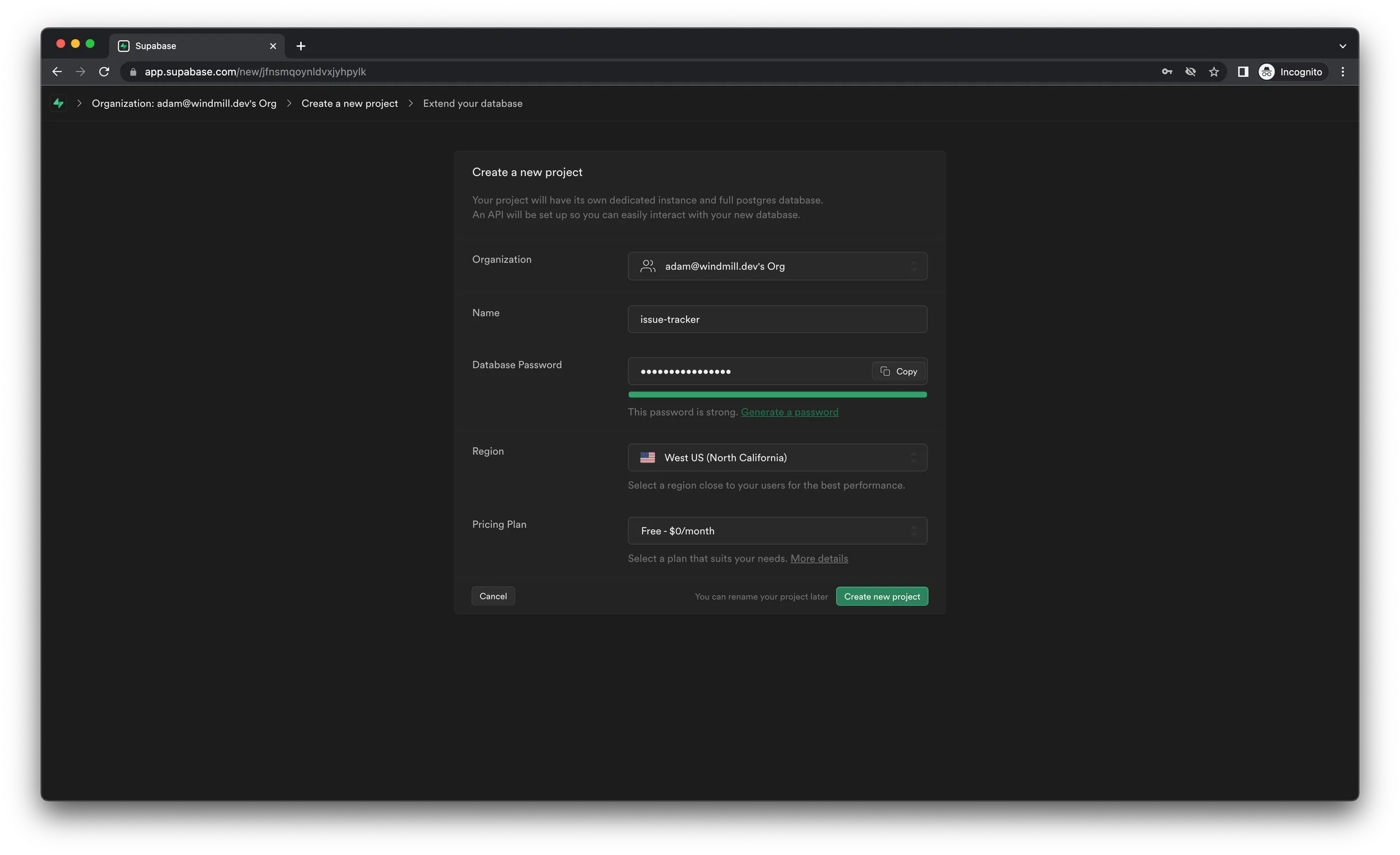
Task: Click Generate a password link
Action: click(x=789, y=412)
